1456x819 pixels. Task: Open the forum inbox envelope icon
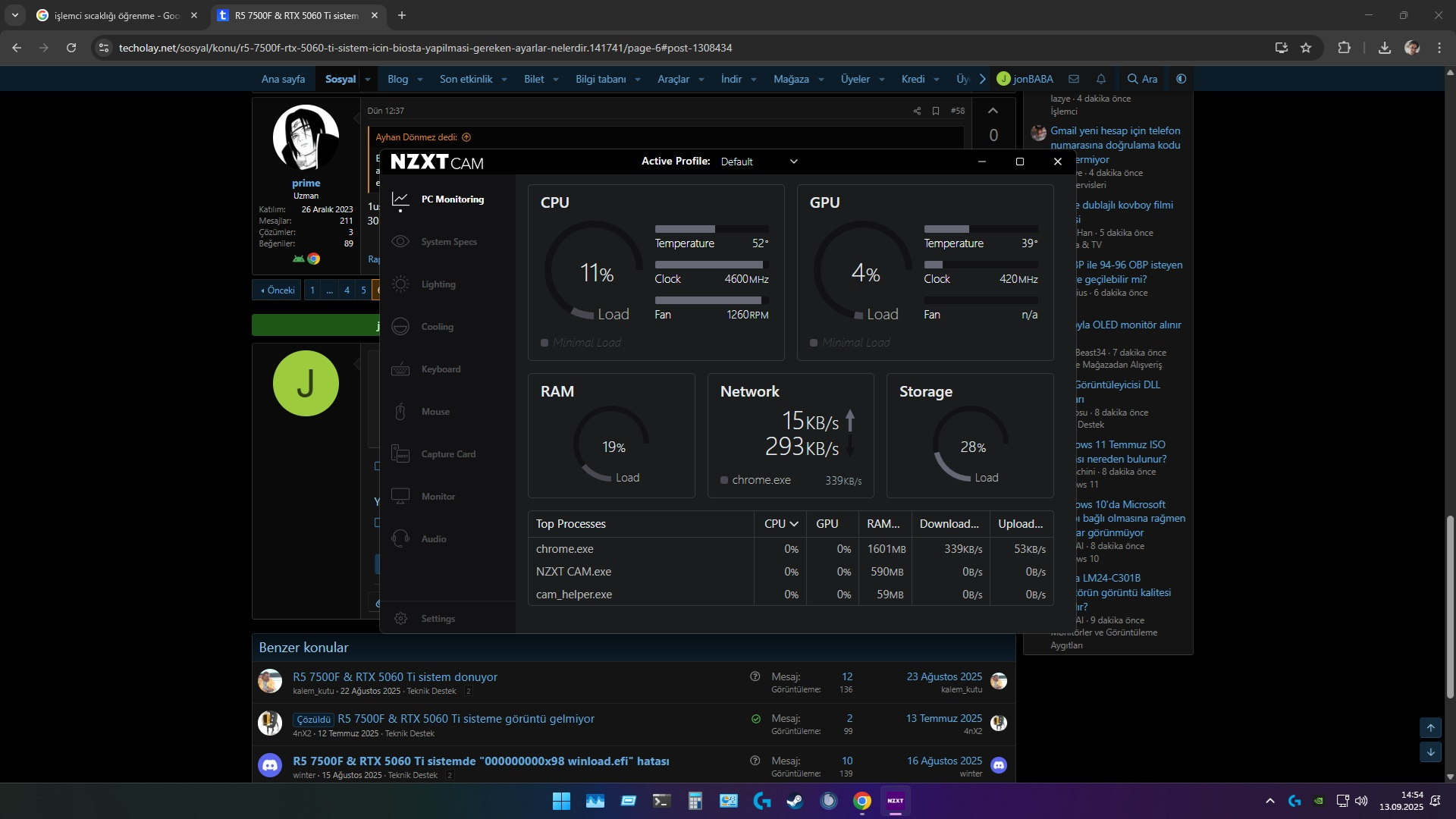(1074, 79)
